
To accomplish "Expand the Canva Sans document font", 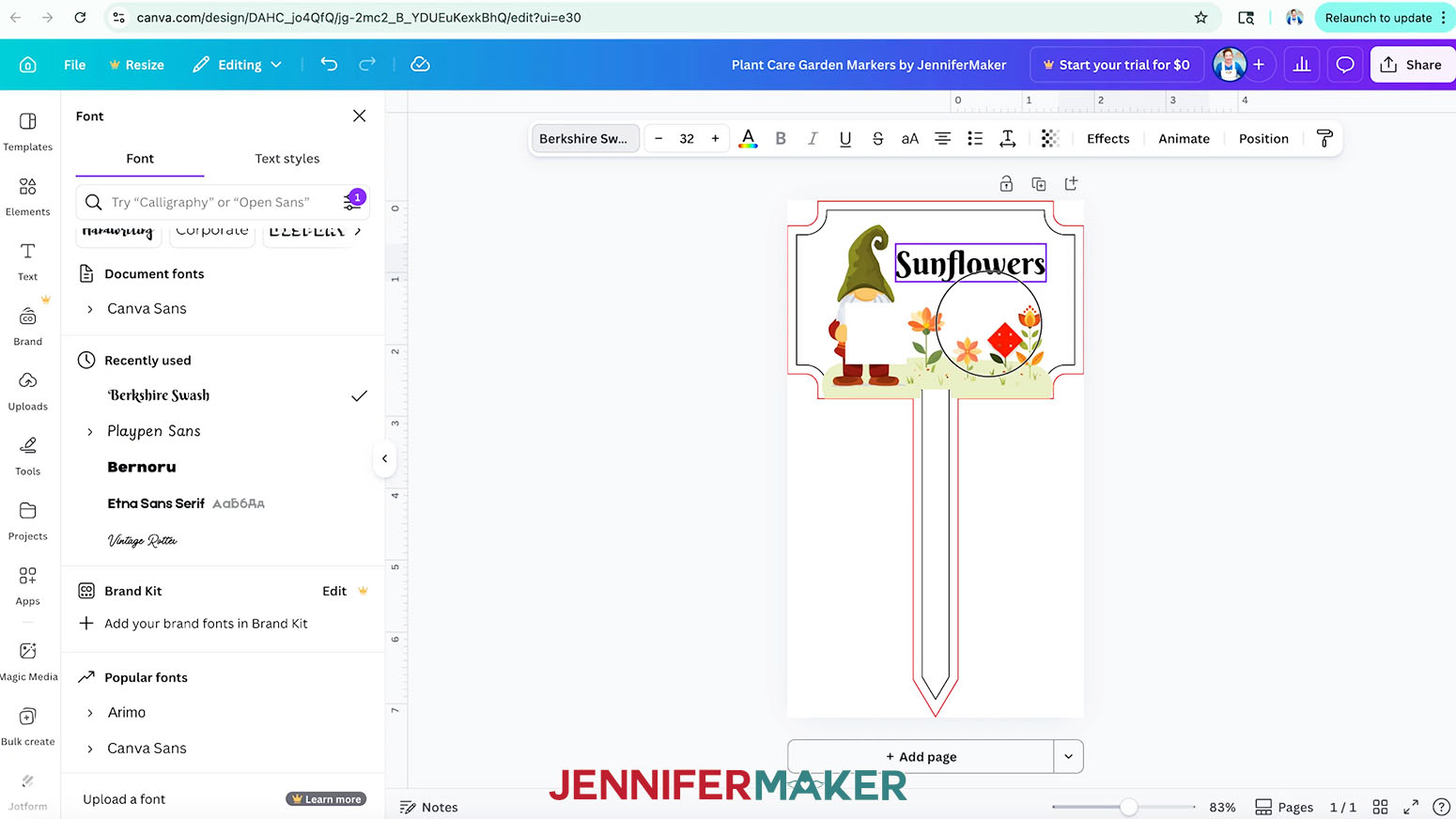I will coord(90,309).
